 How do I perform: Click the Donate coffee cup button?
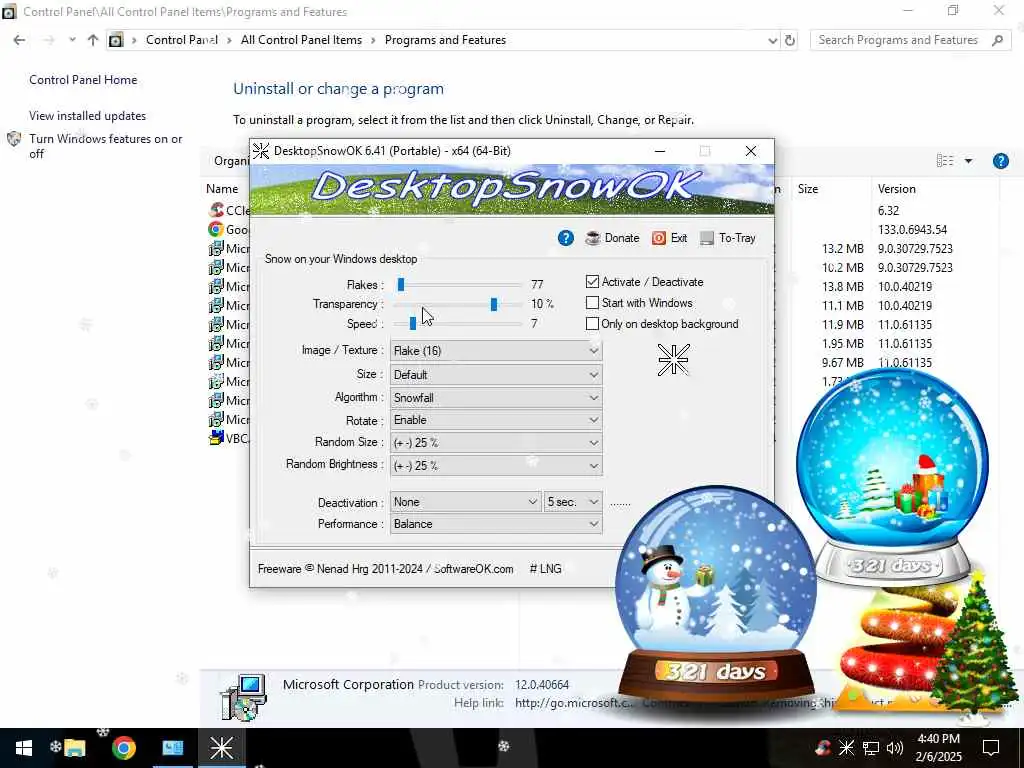(x=612, y=238)
